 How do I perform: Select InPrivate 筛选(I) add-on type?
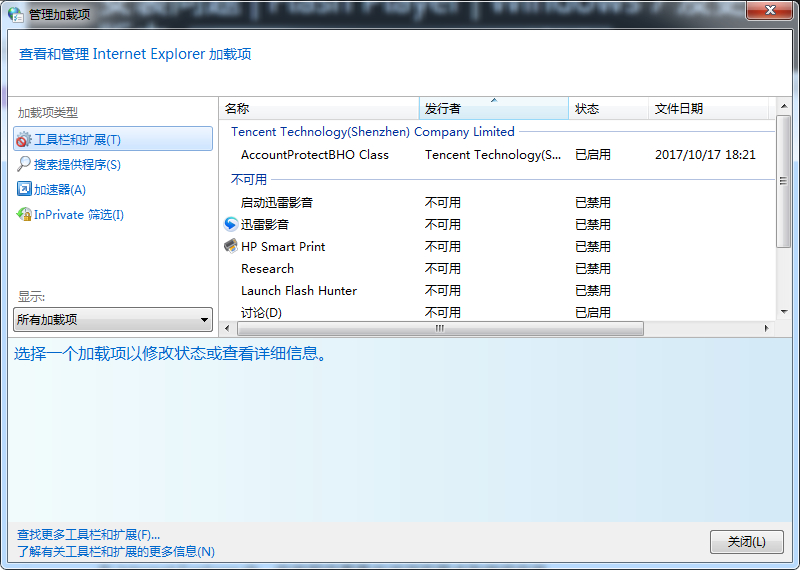pyautogui.click(x=79, y=214)
